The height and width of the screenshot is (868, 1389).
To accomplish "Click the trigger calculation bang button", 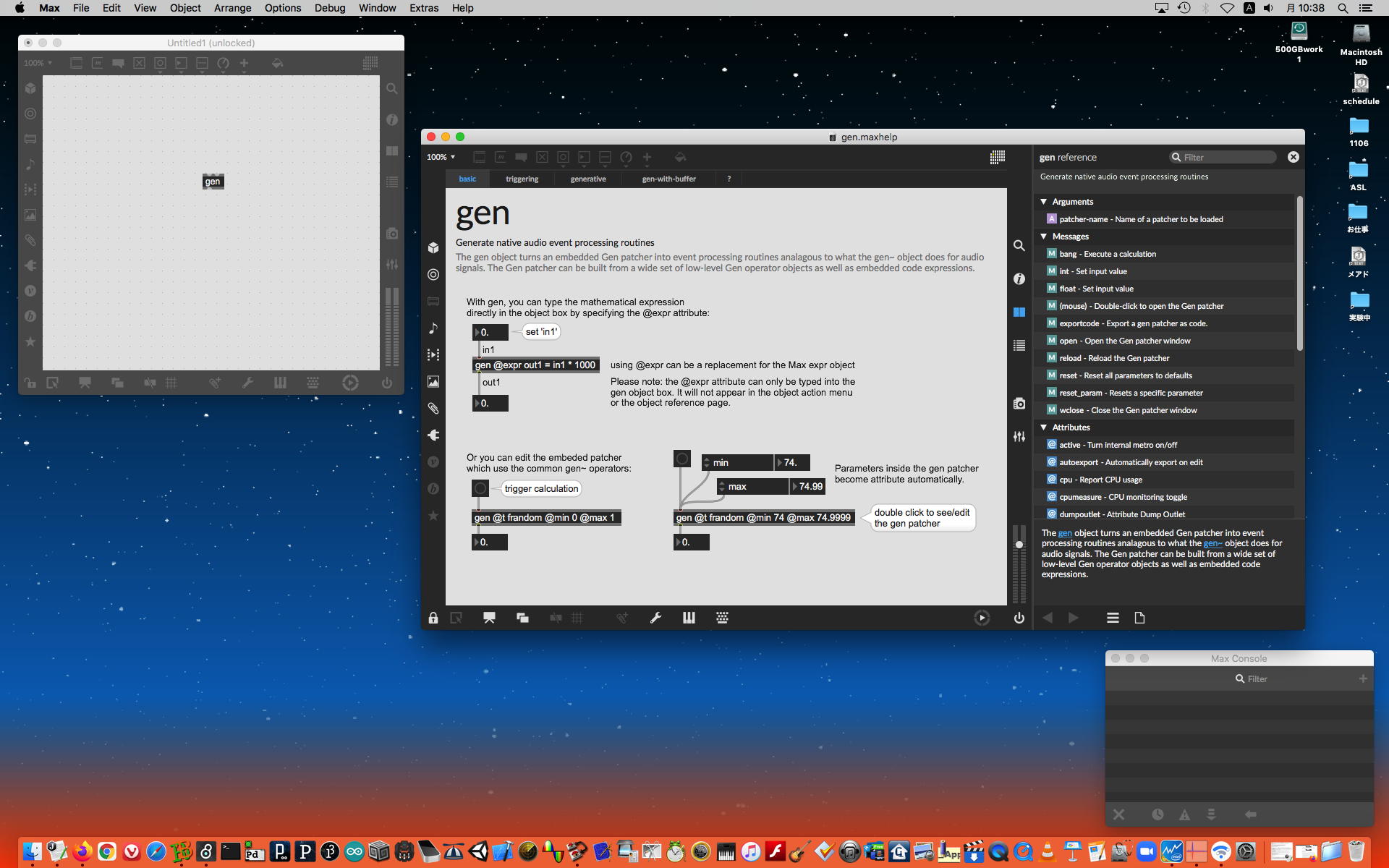I will tap(480, 488).
